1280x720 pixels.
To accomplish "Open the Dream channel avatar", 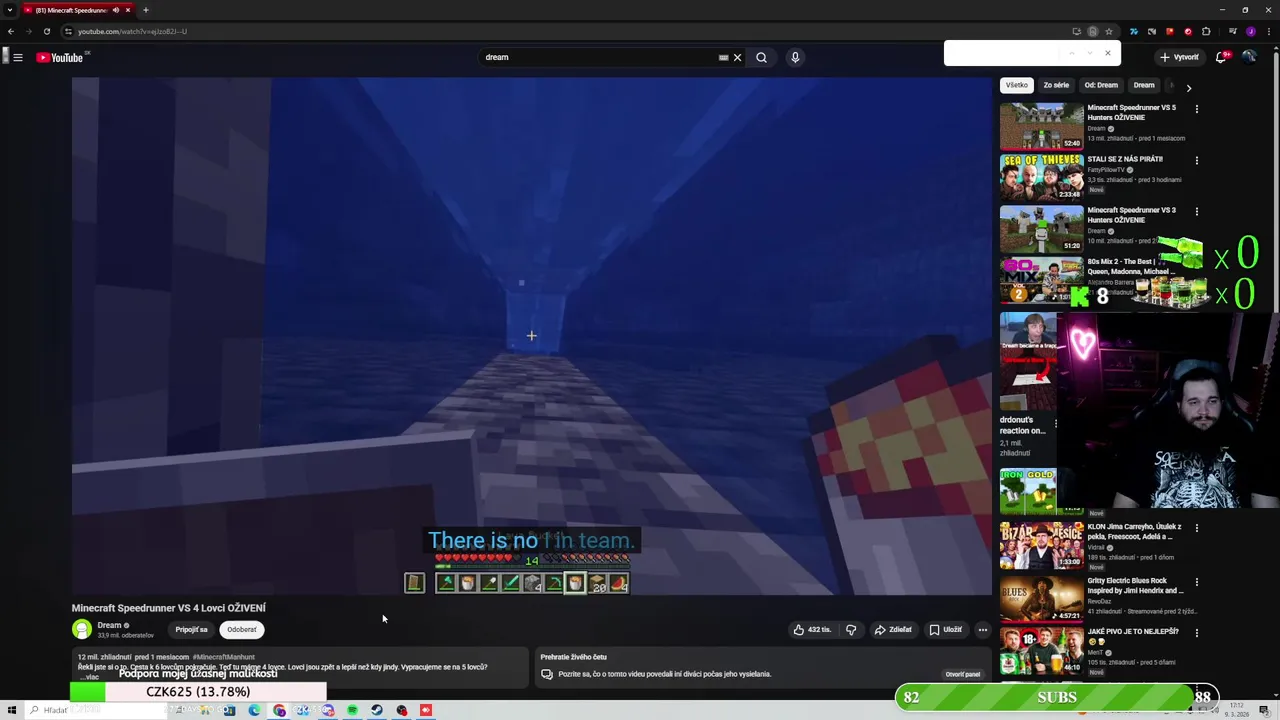I will point(82,629).
